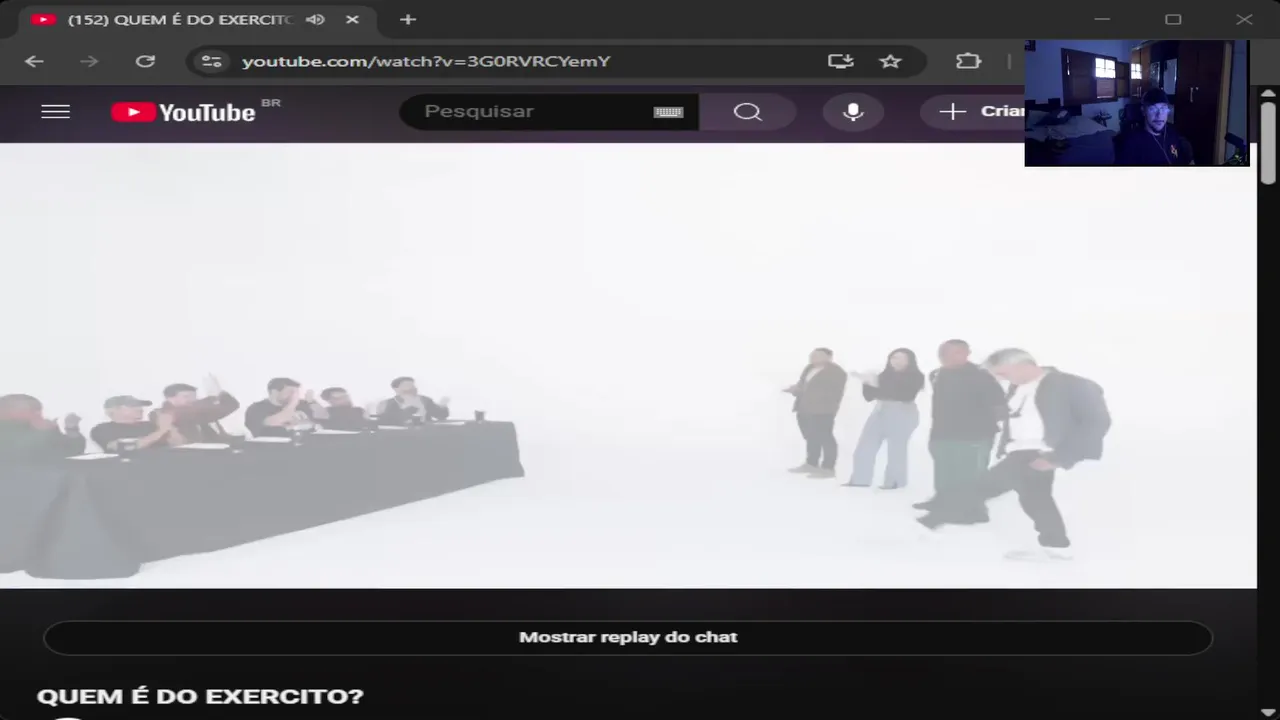Click the address bar URL youtube.com/watch
The image size is (1280, 720).
tap(426, 61)
